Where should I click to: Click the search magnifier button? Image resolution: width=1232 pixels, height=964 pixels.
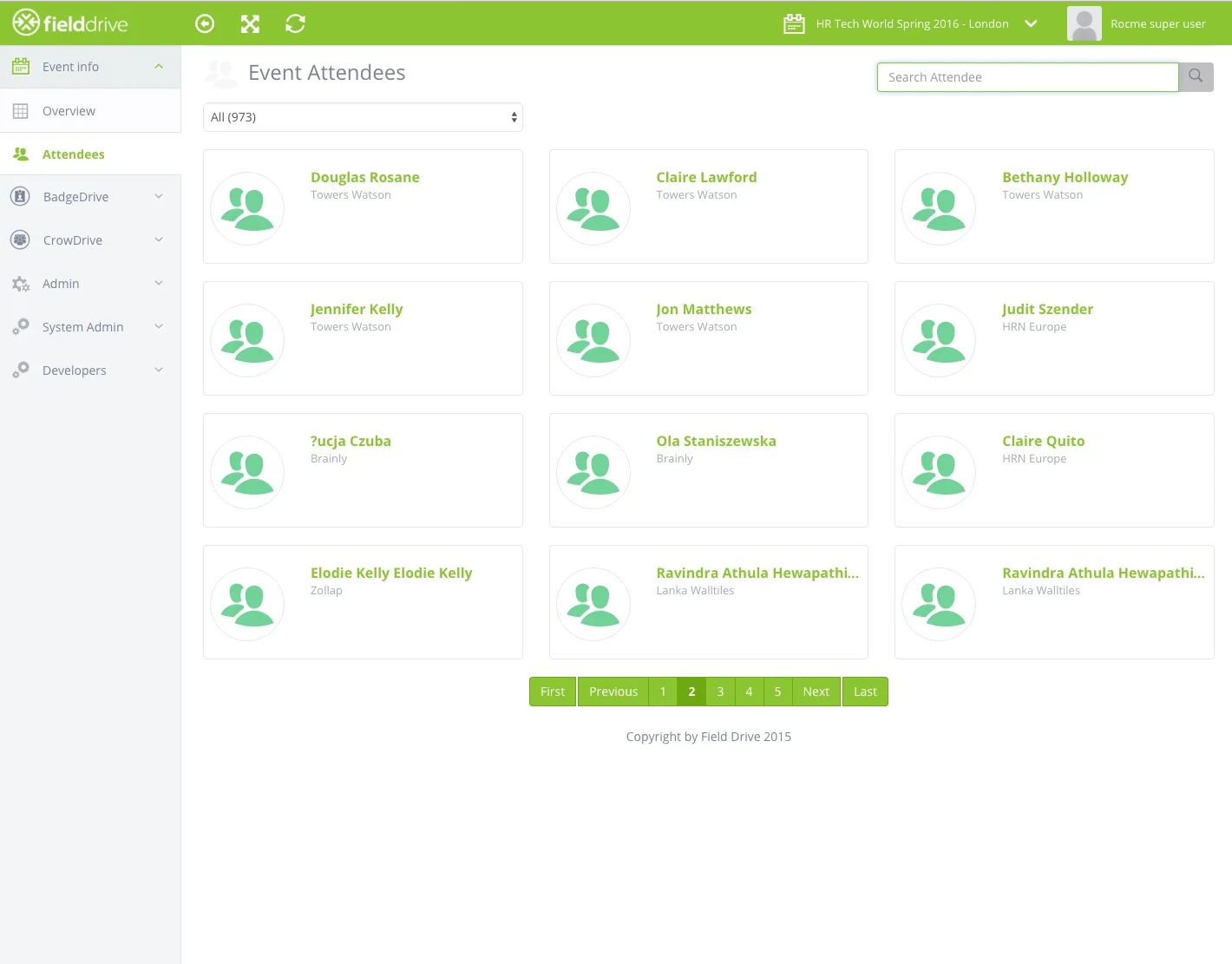tap(1196, 76)
